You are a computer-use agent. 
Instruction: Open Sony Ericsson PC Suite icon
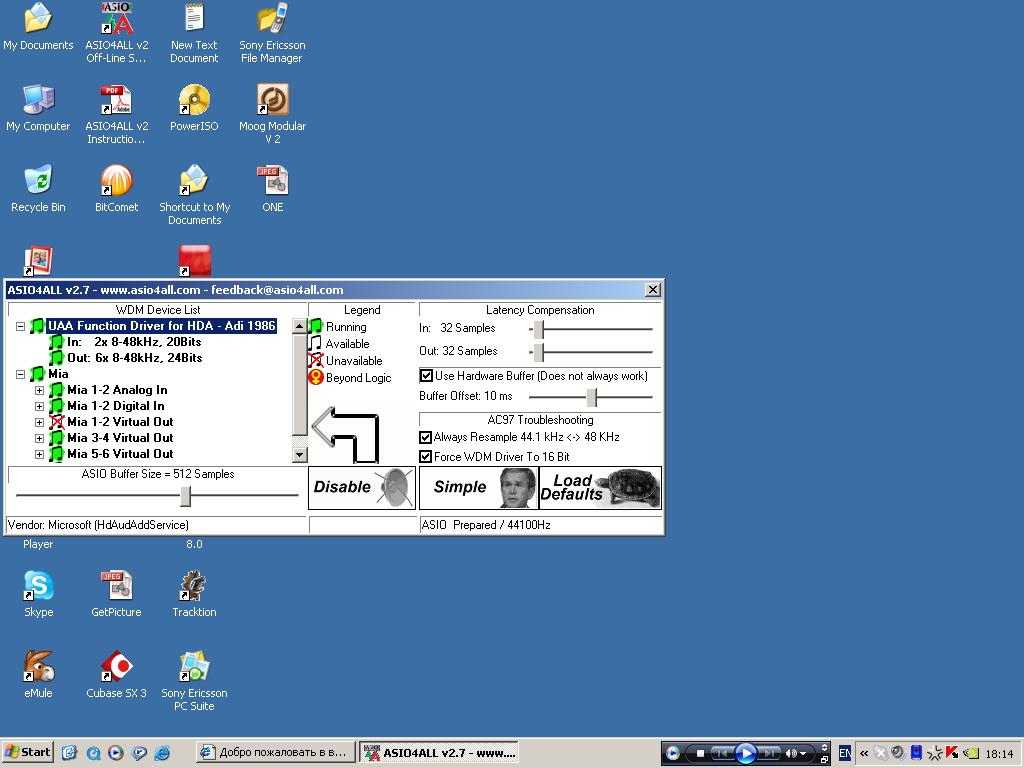(x=194, y=681)
